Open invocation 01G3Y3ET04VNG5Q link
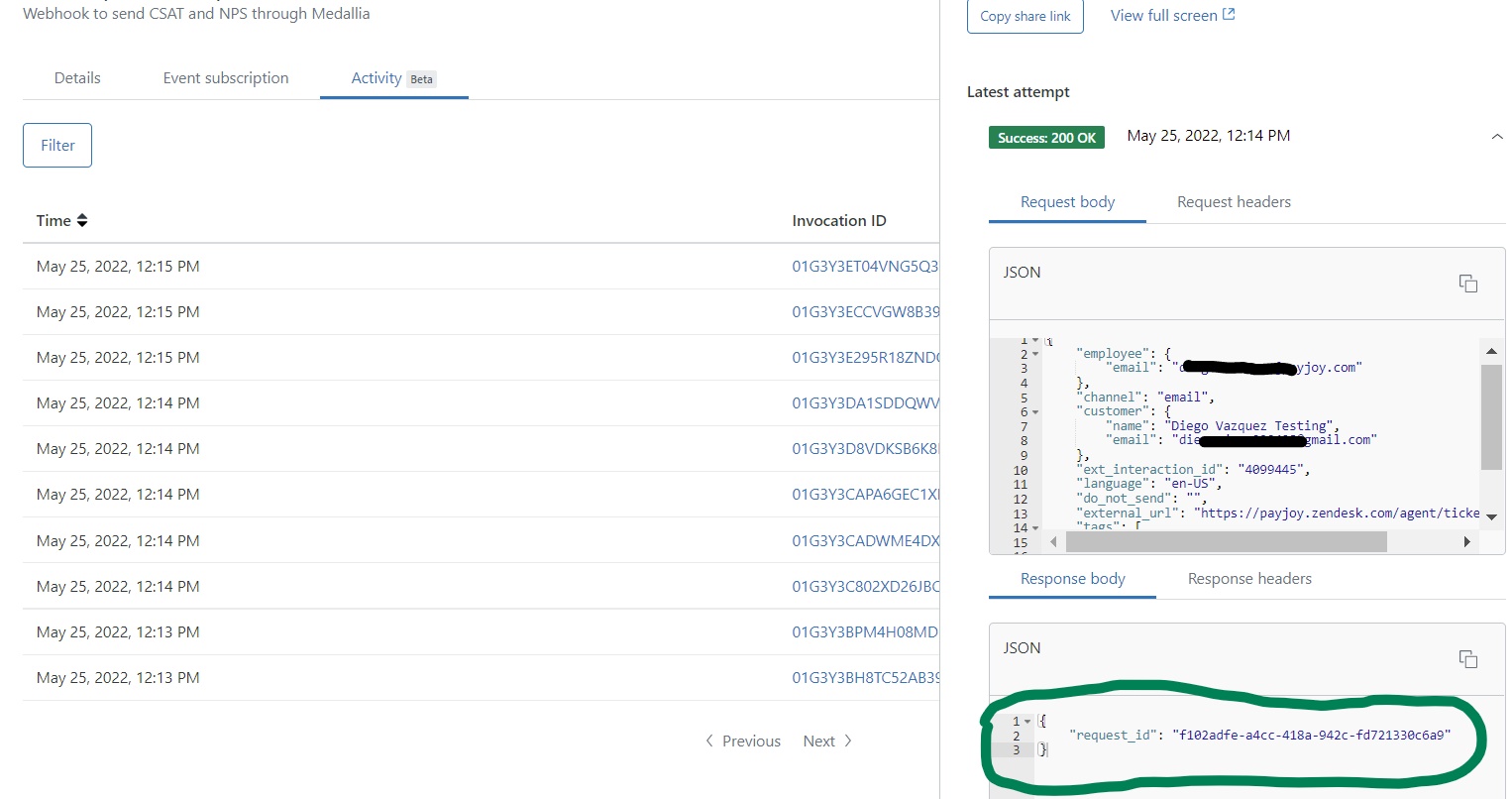Viewport: 1512px width, 799px height. [x=864, y=267]
